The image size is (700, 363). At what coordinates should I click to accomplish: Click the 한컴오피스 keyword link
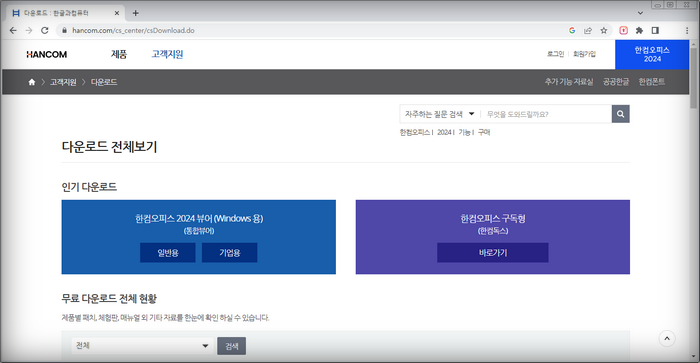pos(414,132)
